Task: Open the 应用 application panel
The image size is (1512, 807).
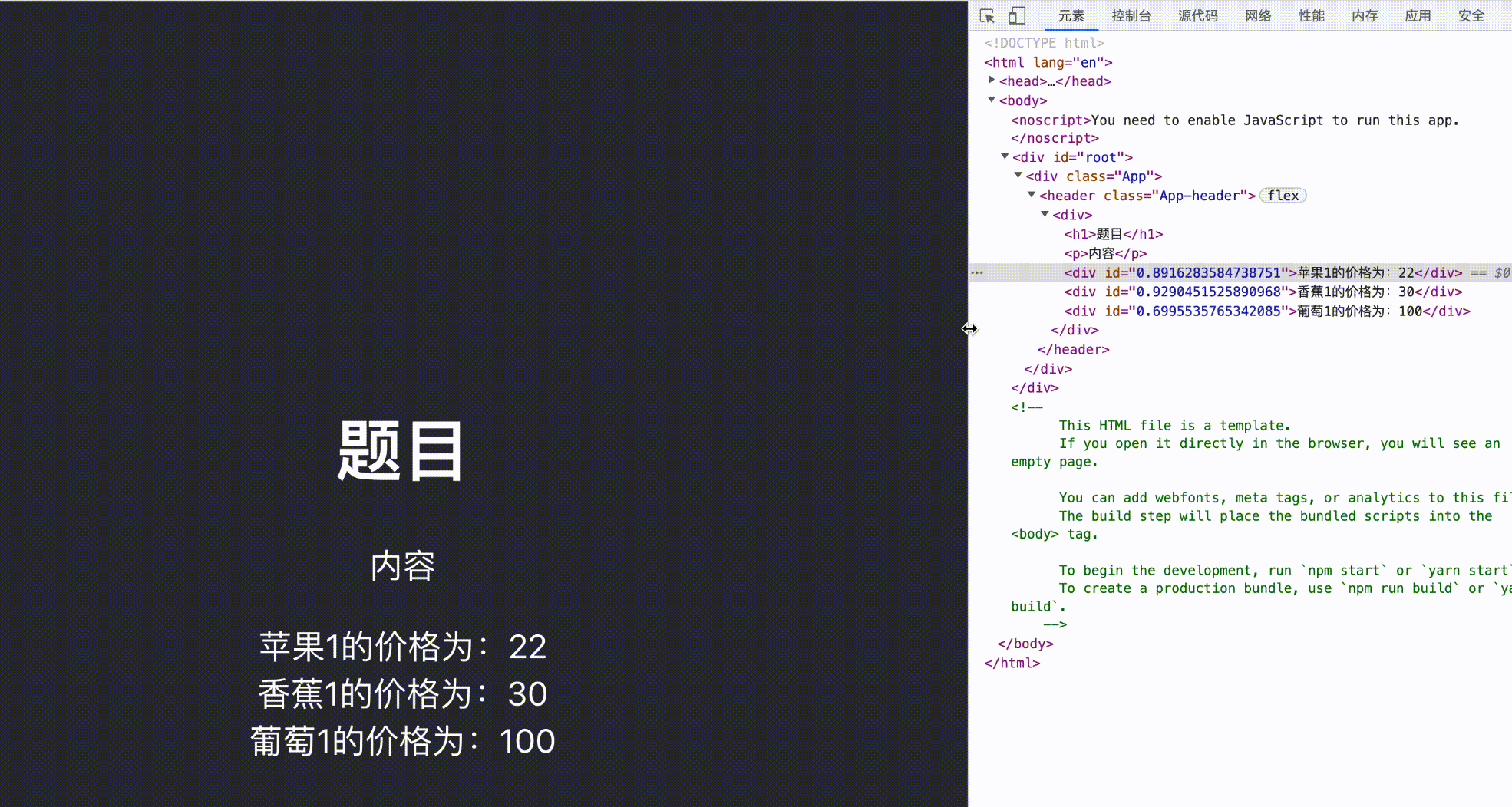Action: [1418, 15]
